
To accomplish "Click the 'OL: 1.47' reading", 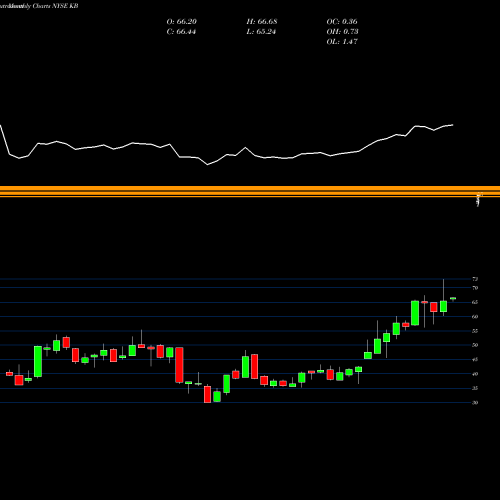I will click(342, 42).
